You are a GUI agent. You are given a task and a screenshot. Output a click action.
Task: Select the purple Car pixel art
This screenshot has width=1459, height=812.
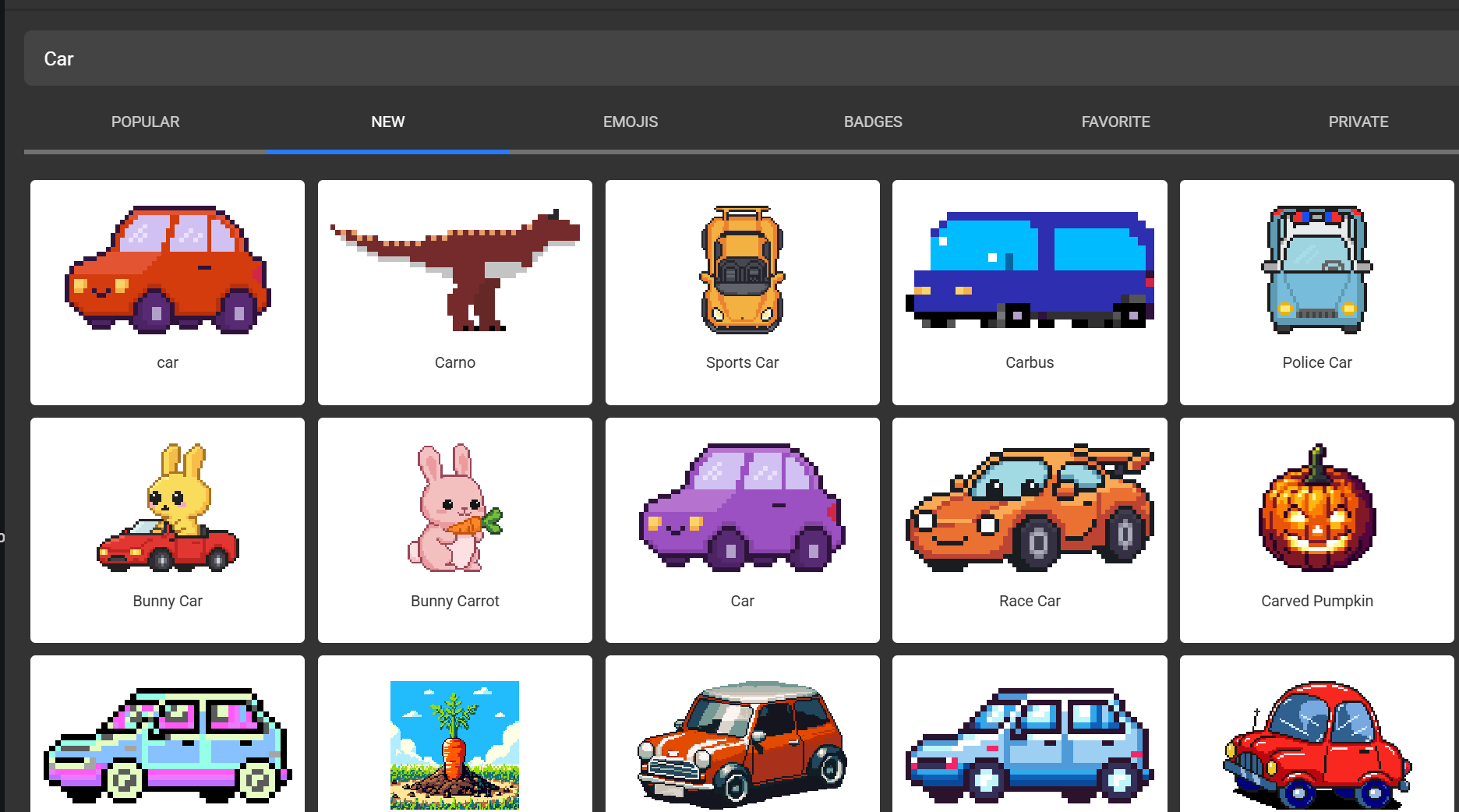pos(743,507)
